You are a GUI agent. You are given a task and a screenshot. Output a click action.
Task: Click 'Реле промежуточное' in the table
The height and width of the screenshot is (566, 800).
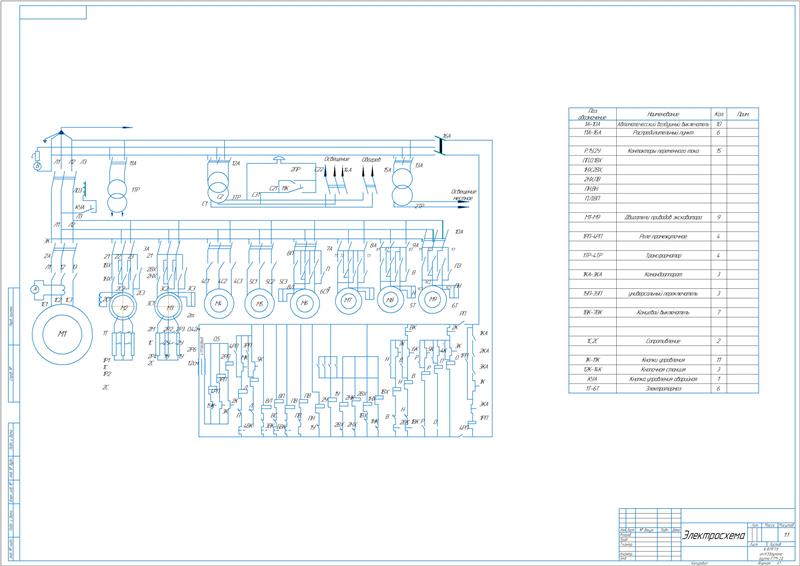pos(663,236)
